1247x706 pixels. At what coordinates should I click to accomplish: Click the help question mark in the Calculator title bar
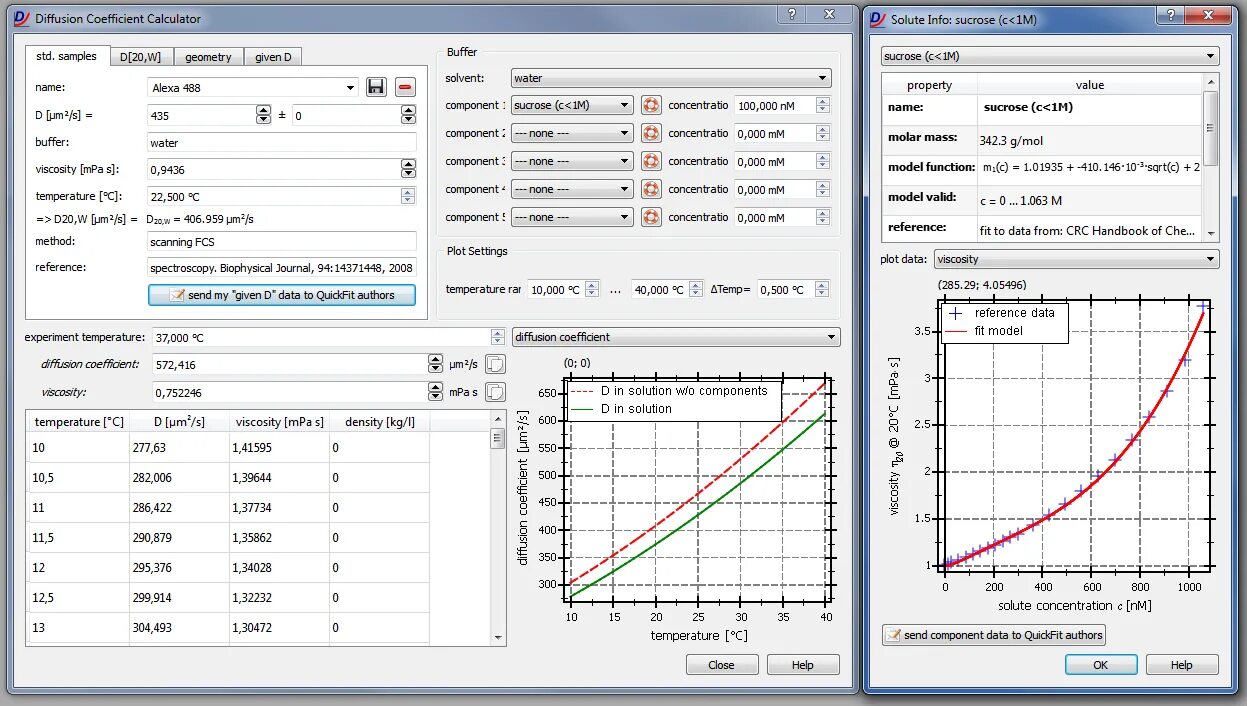coord(791,15)
